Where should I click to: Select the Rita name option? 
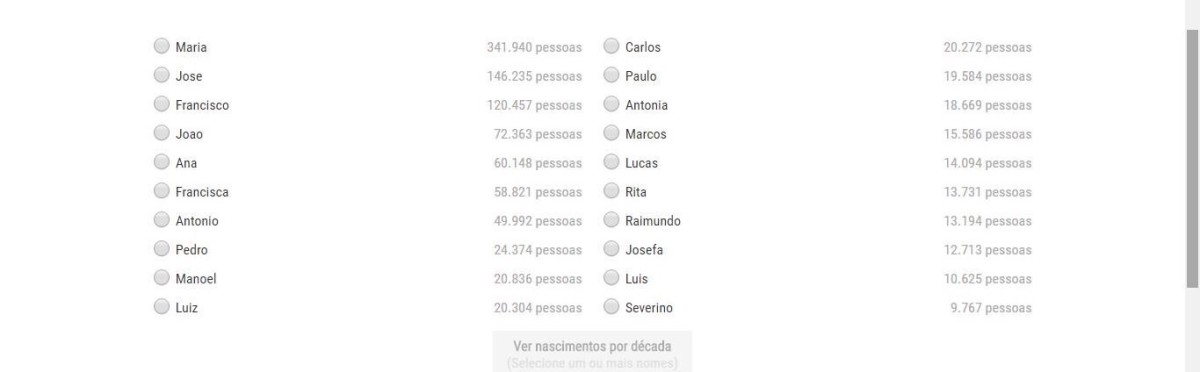(x=611, y=191)
